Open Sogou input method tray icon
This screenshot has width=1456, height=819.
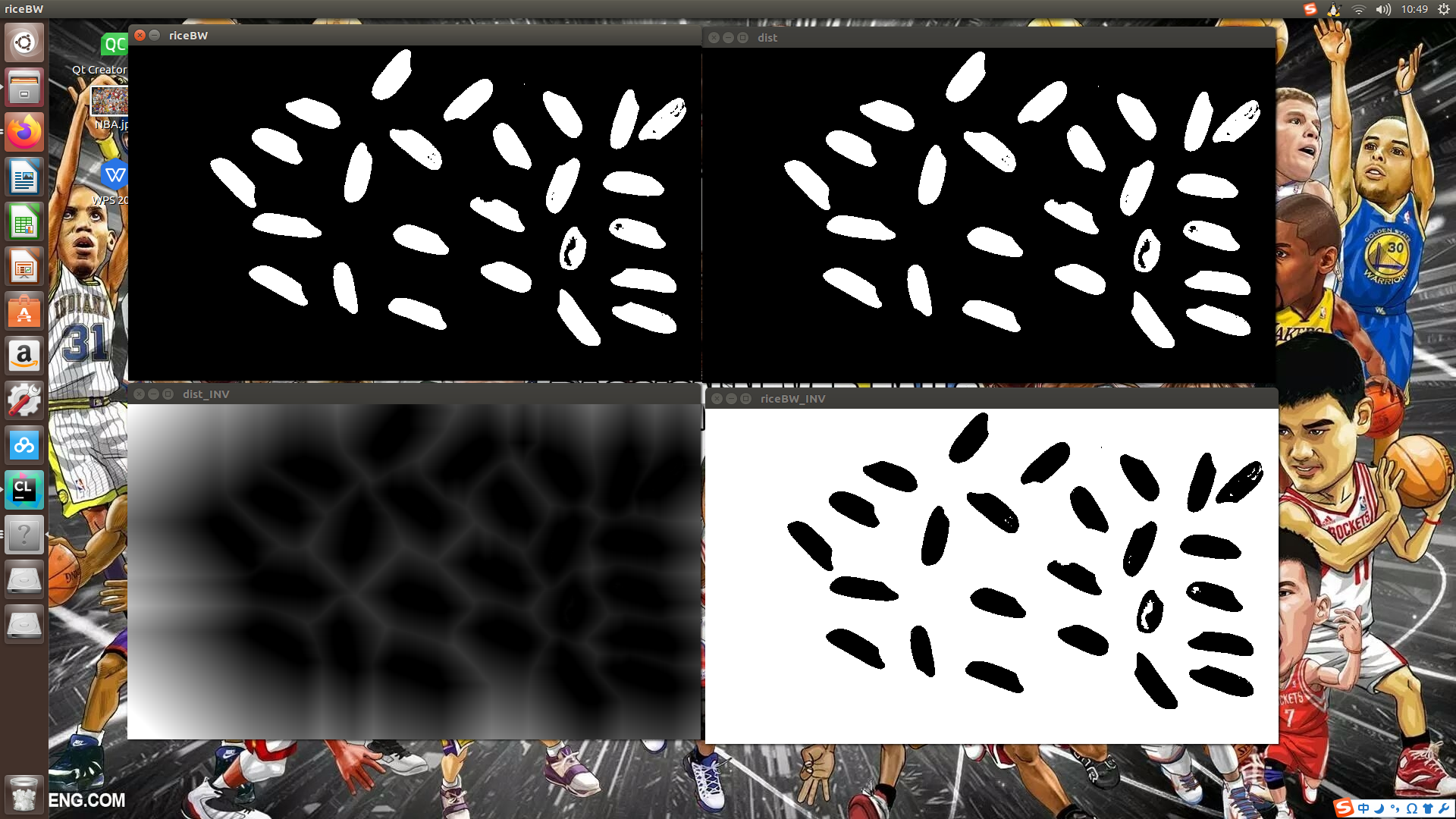click(1310, 9)
